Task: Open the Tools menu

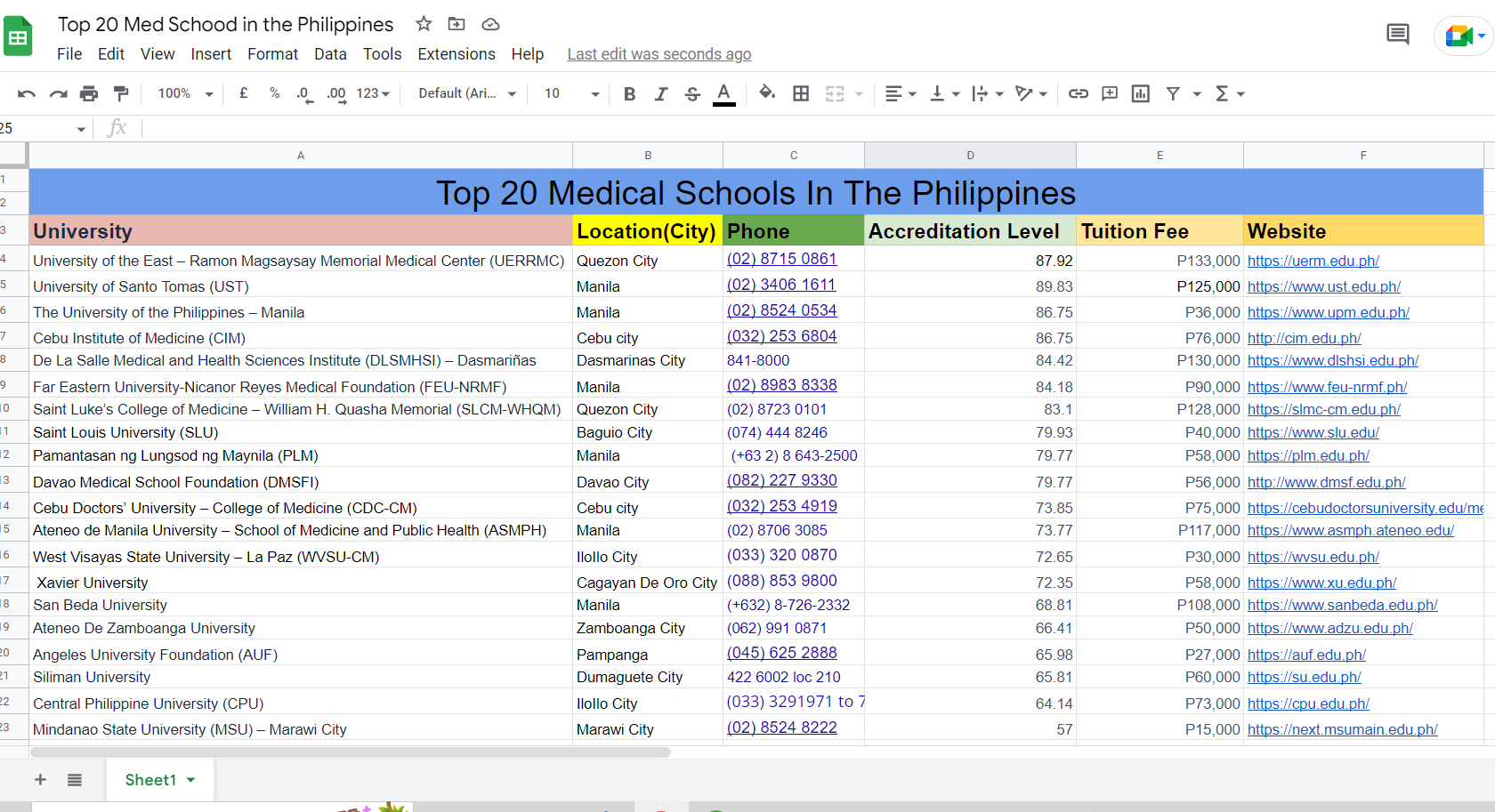Action: pyautogui.click(x=383, y=54)
